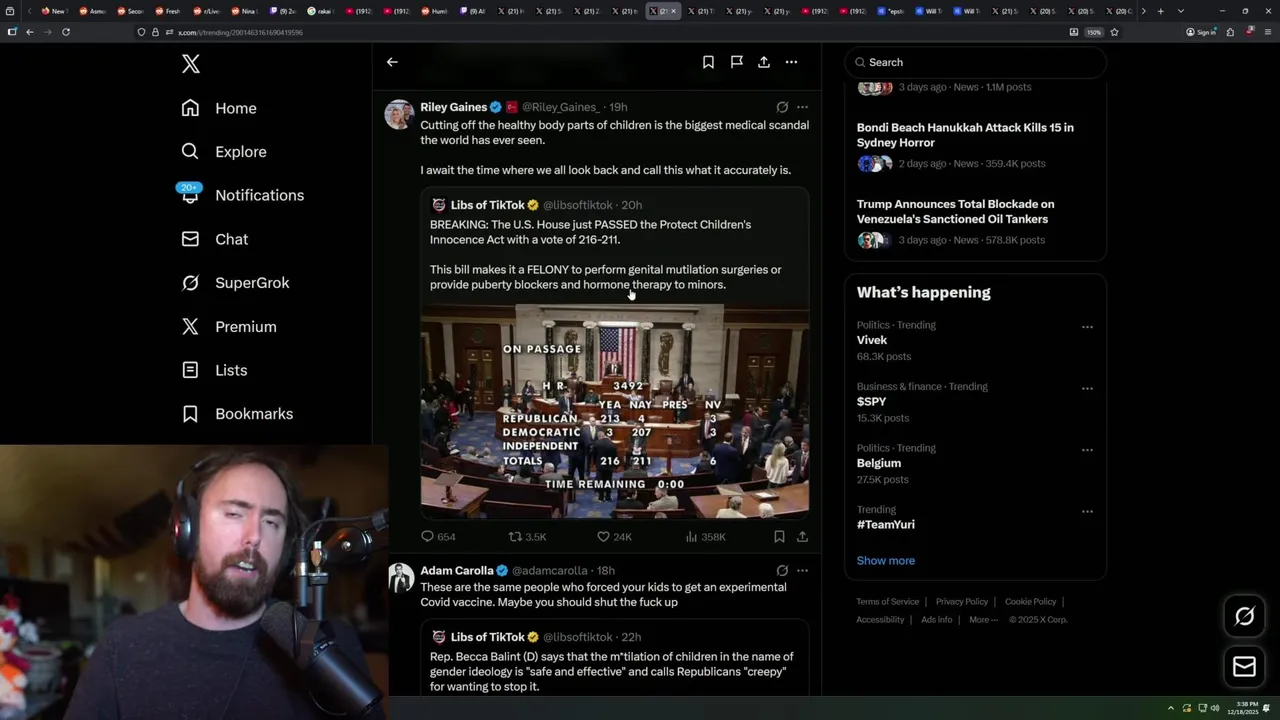Click browser Sign in button
Viewport: 1280px width, 720px height.
coord(1201,32)
